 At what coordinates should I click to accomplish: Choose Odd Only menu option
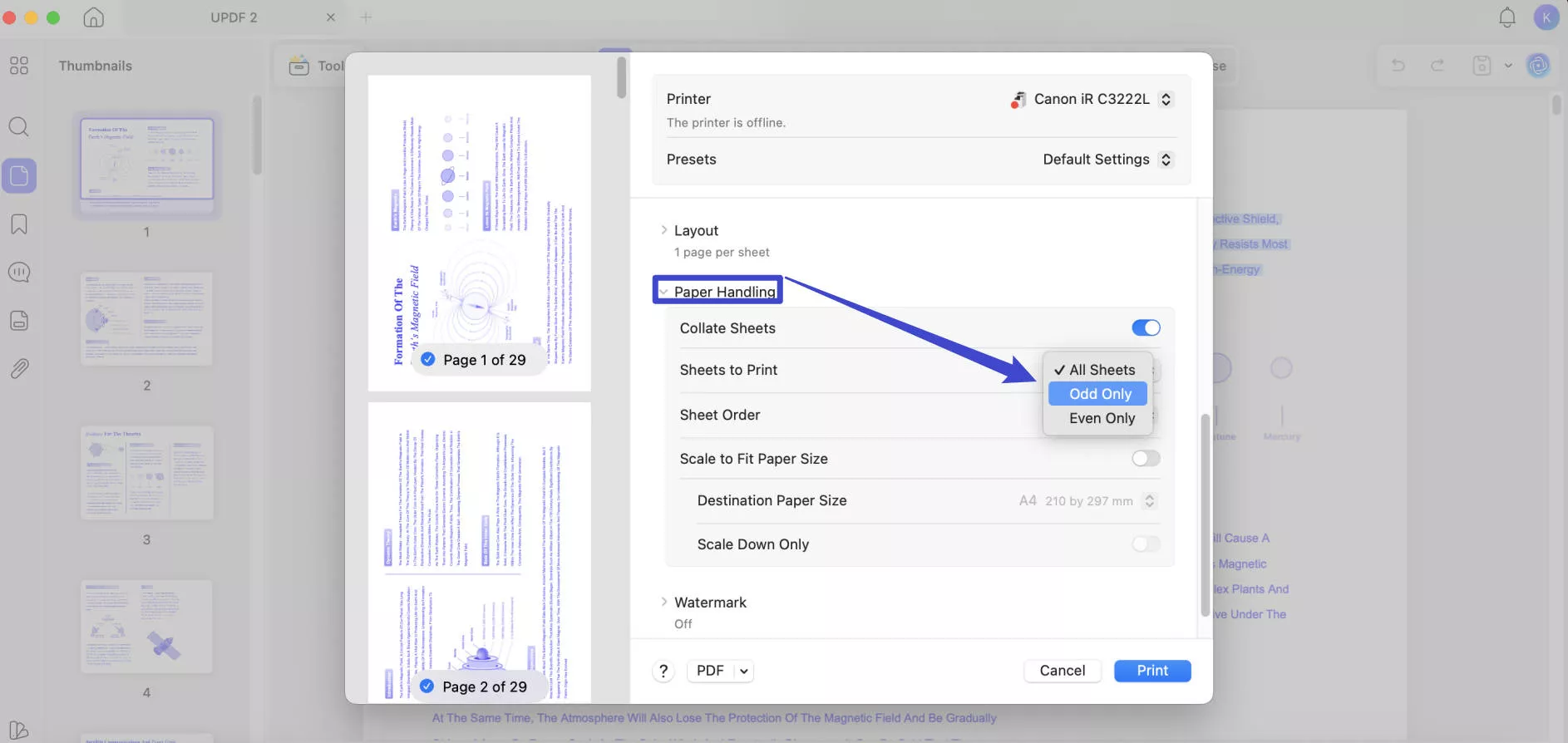[1097, 394]
